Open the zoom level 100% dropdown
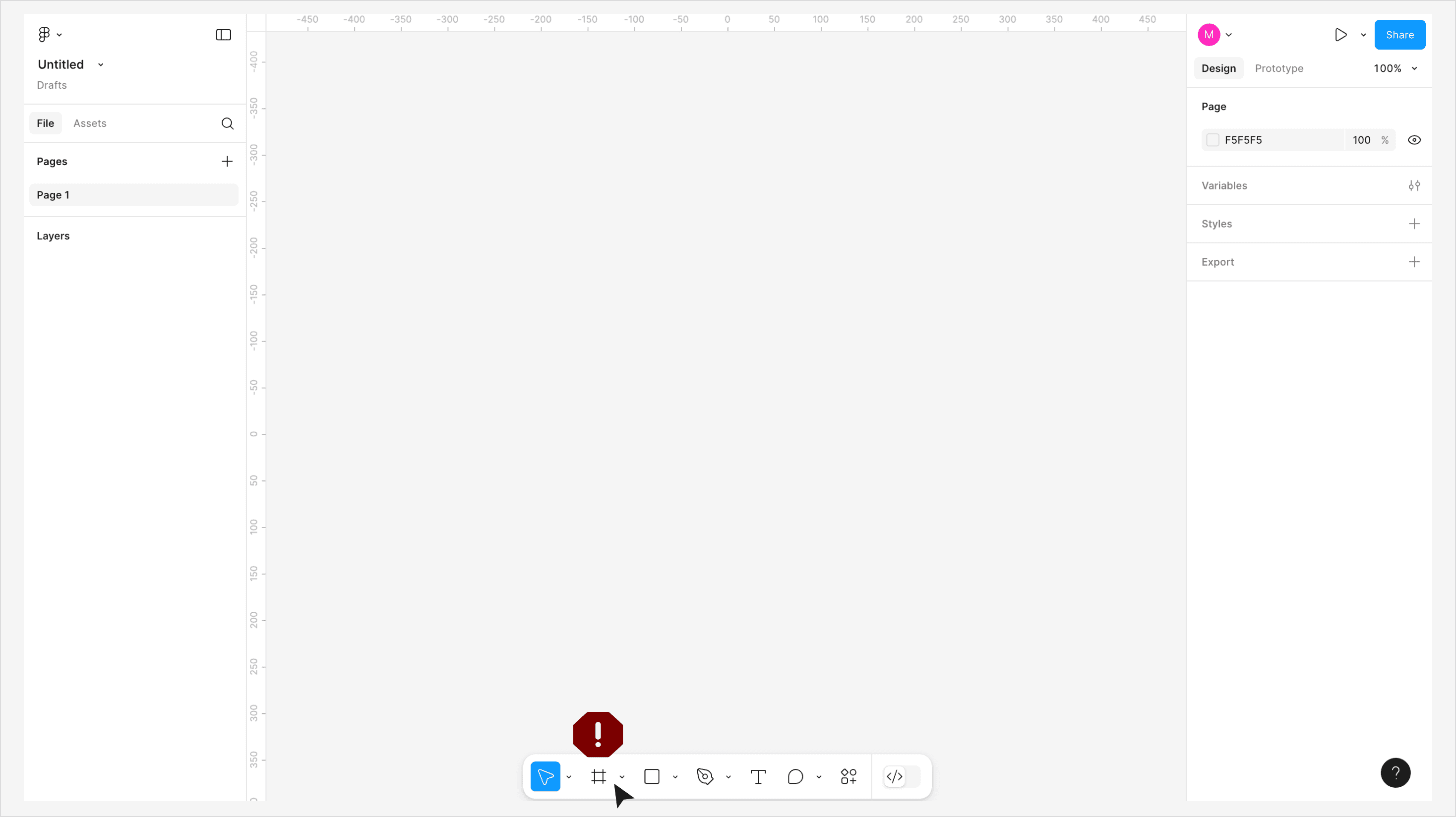Viewport: 1456px width, 817px height. pos(1395,68)
